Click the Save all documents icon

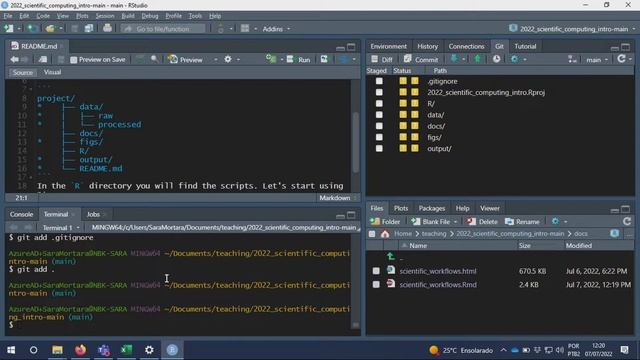(x=89, y=29)
